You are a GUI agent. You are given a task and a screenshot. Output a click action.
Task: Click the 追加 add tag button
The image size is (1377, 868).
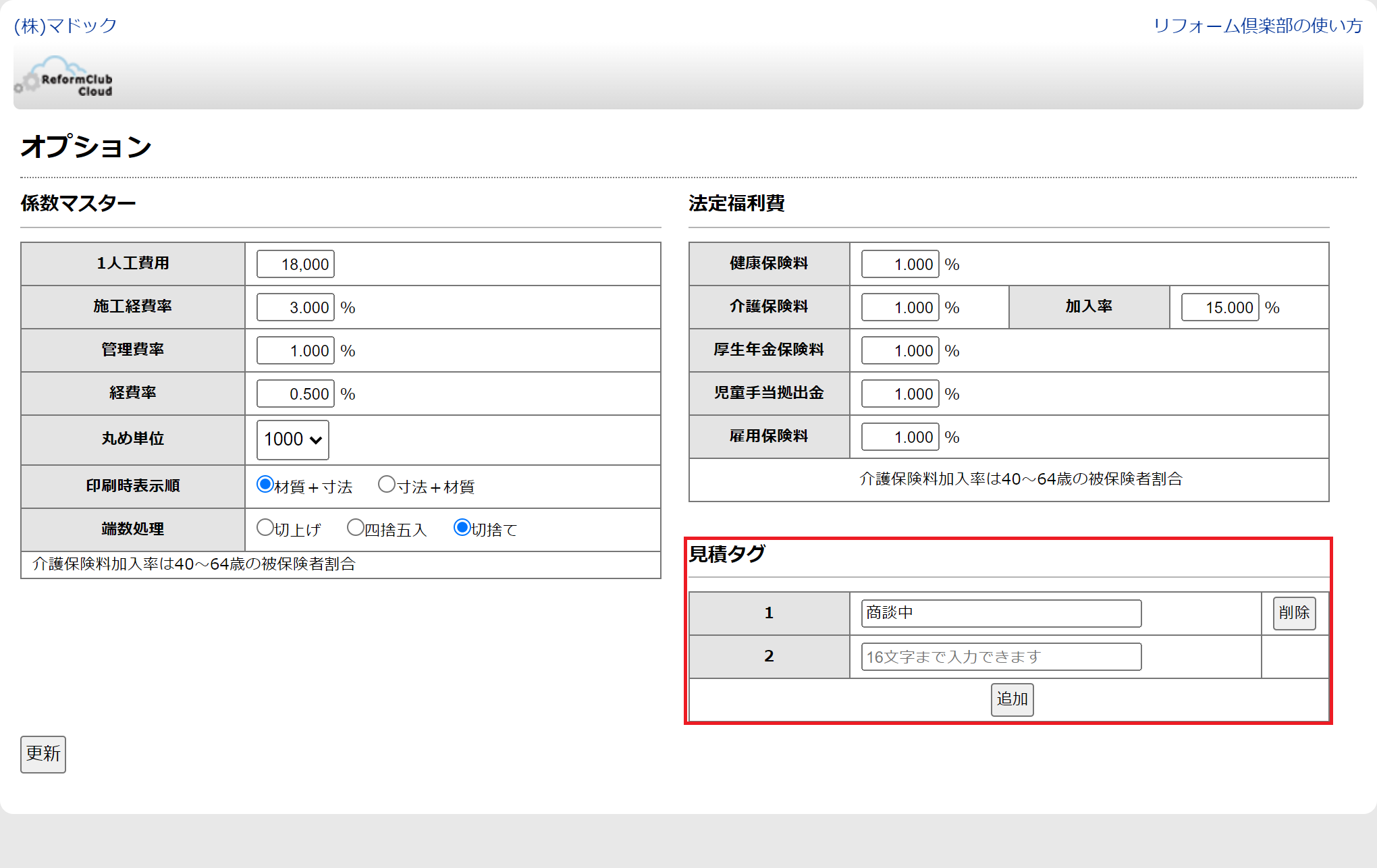pos(1011,699)
